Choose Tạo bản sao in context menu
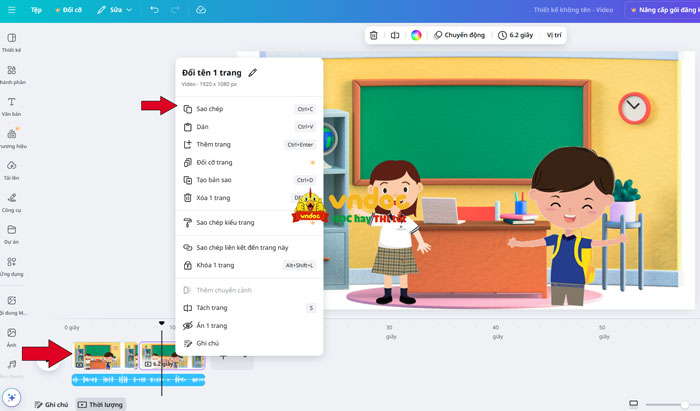The image size is (700, 411). point(214,180)
